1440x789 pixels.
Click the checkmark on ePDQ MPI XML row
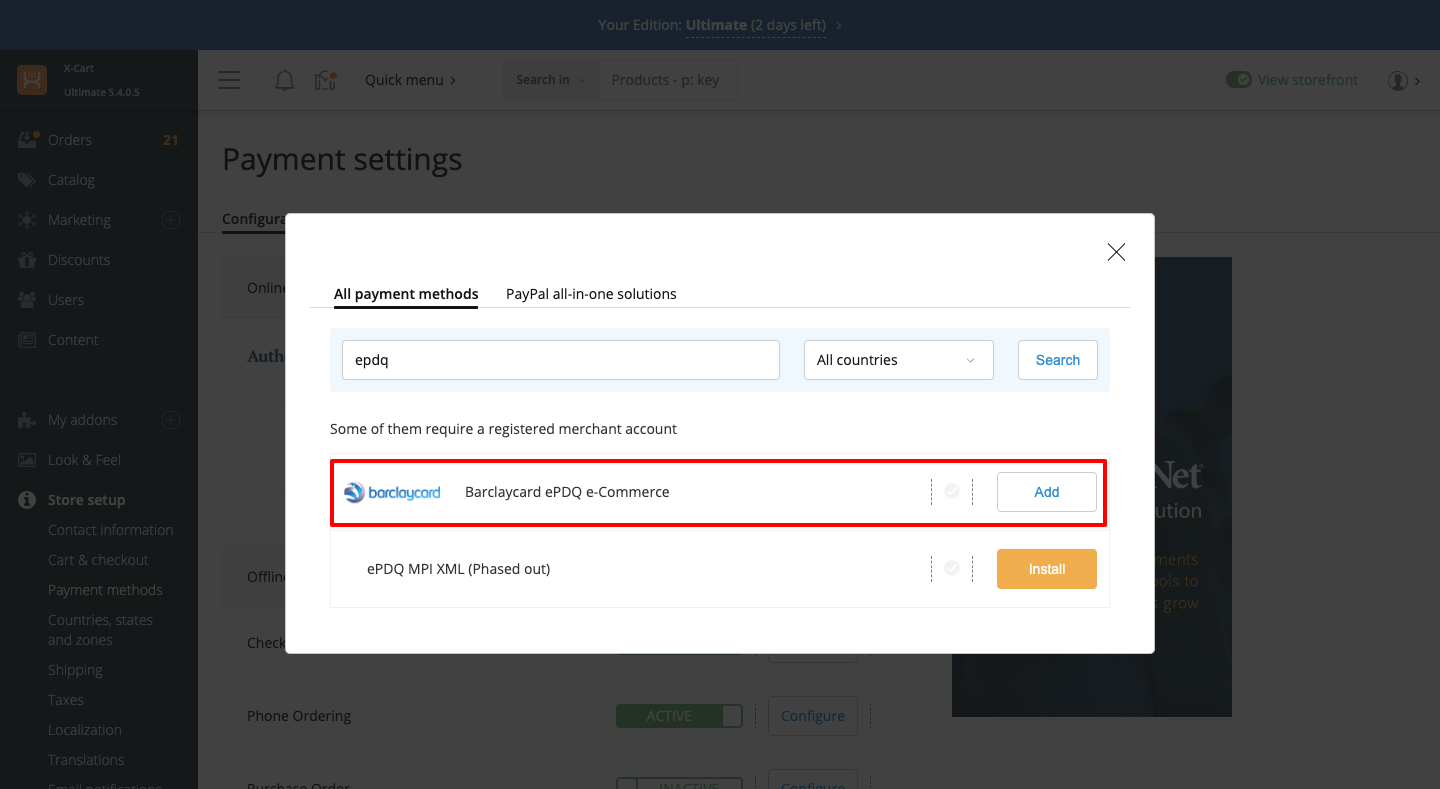[x=952, y=569]
